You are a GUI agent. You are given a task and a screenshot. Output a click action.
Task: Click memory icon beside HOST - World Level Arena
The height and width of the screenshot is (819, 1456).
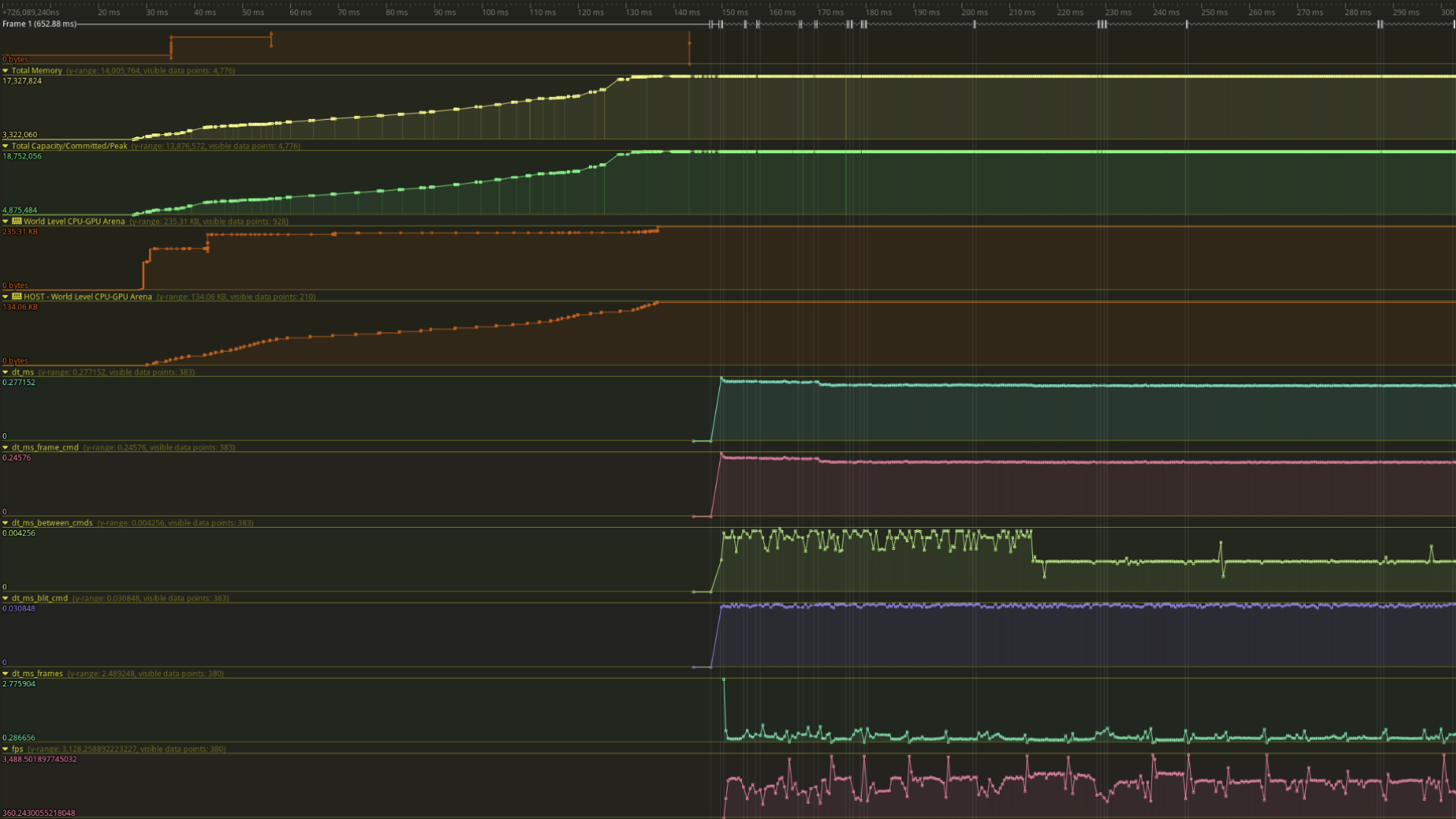(17, 297)
